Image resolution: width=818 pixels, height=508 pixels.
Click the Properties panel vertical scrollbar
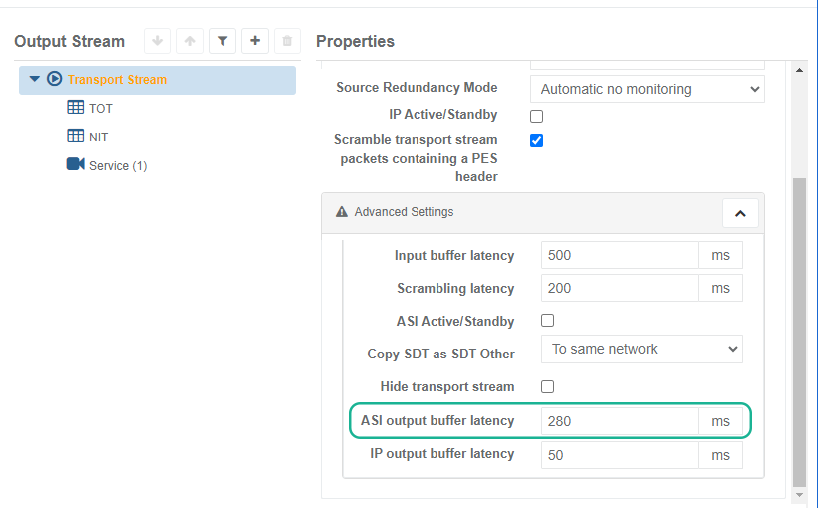tap(798, 330)
